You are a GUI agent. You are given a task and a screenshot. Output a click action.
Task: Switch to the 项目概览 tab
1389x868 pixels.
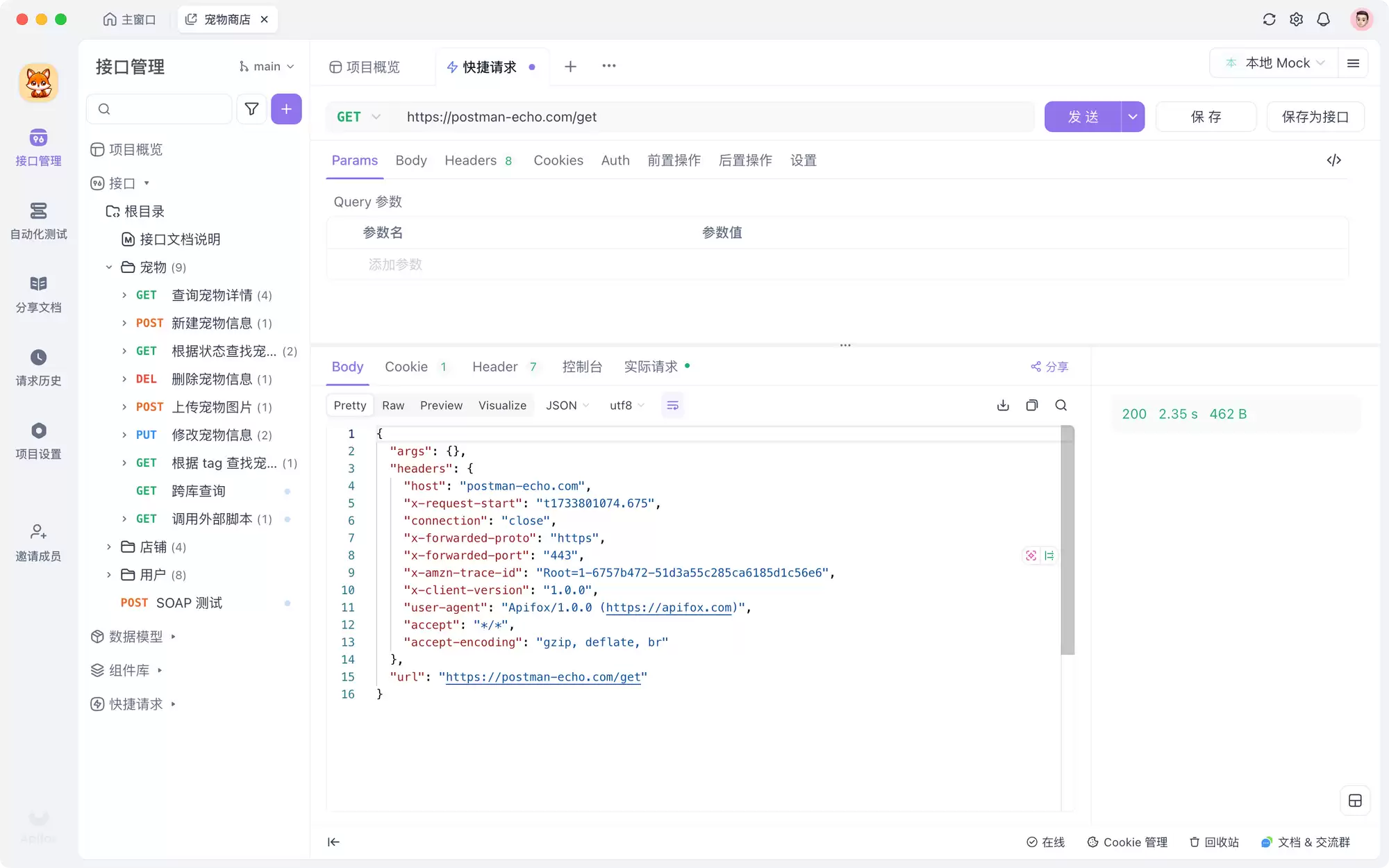click(365, 67)
